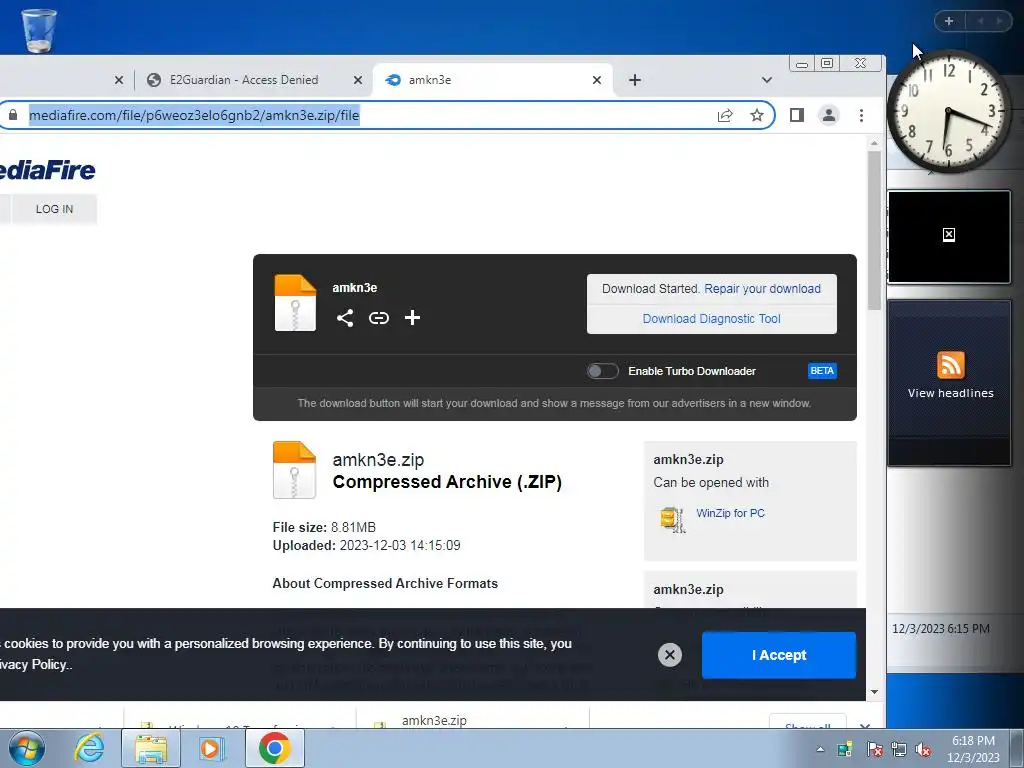Click the muted volume tray icon

pyautogui.click(x=923, y=749)
